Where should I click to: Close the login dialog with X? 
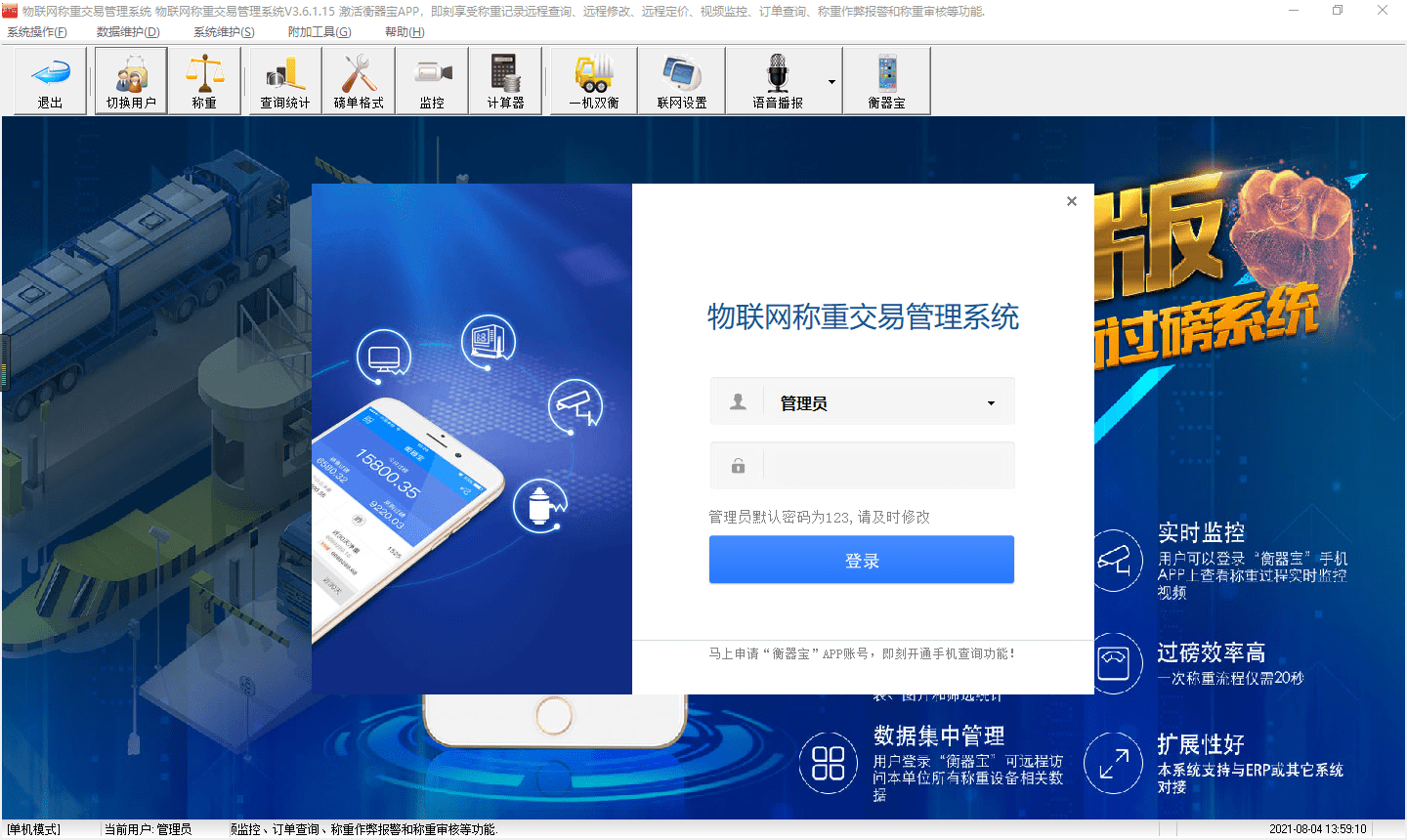coord(1072,201)
